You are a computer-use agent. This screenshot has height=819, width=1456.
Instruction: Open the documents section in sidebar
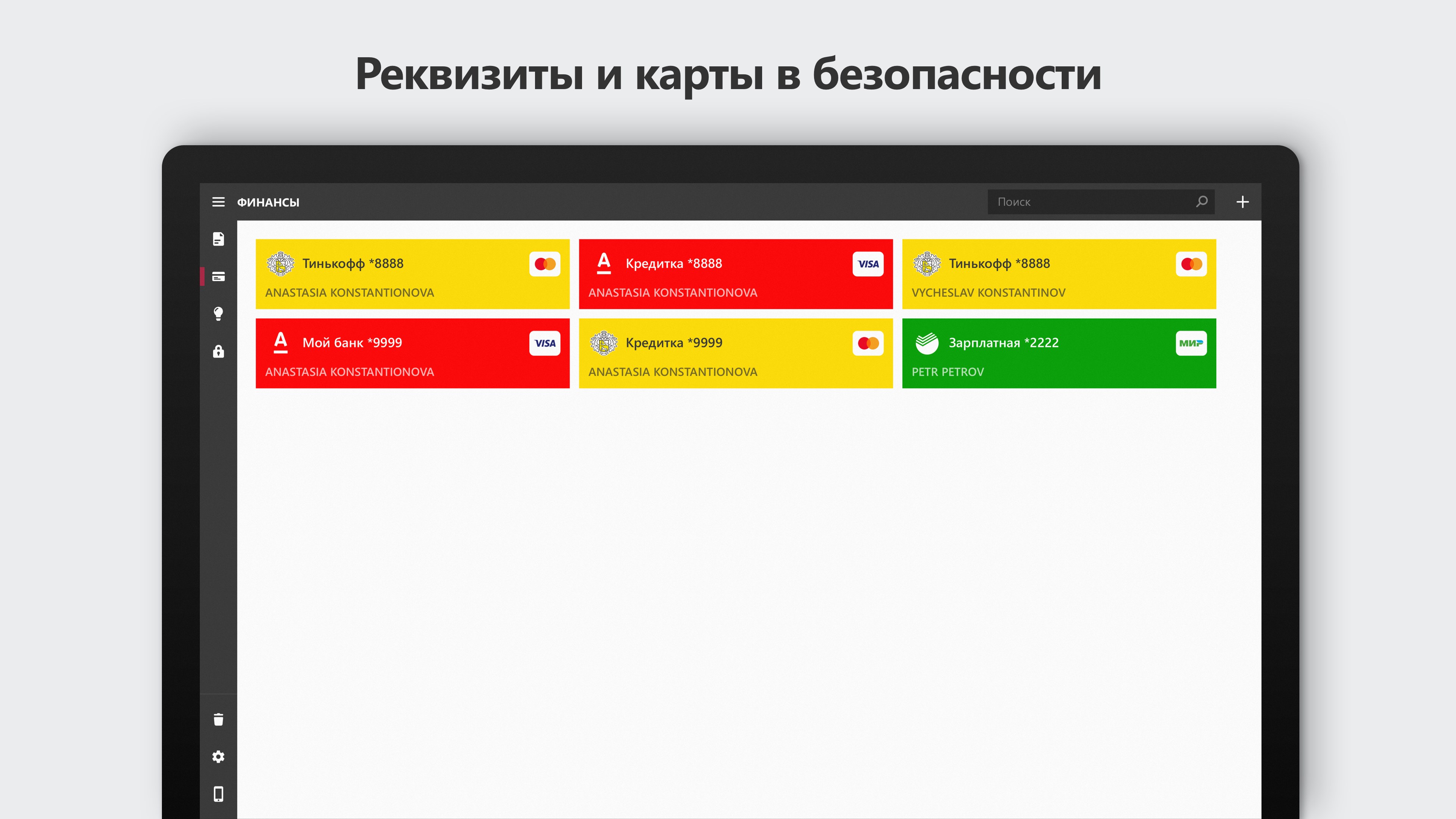tap(218, 239)
